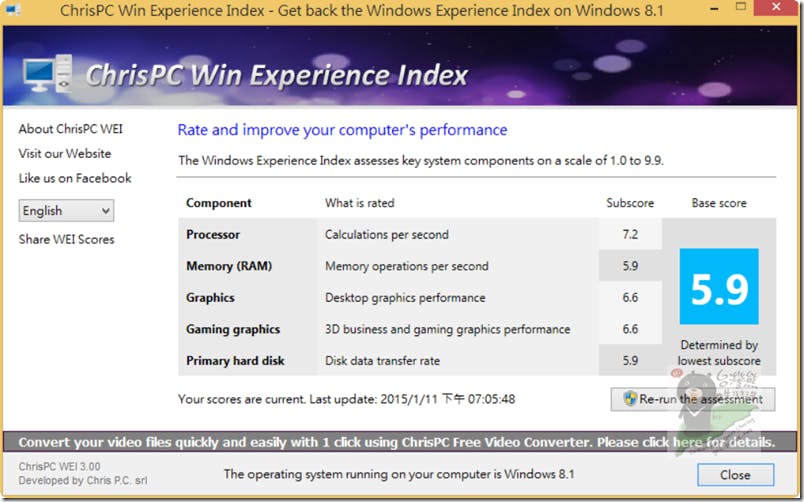Click the Gaming graphics subscore 6.6

click(x=630, y=329)
